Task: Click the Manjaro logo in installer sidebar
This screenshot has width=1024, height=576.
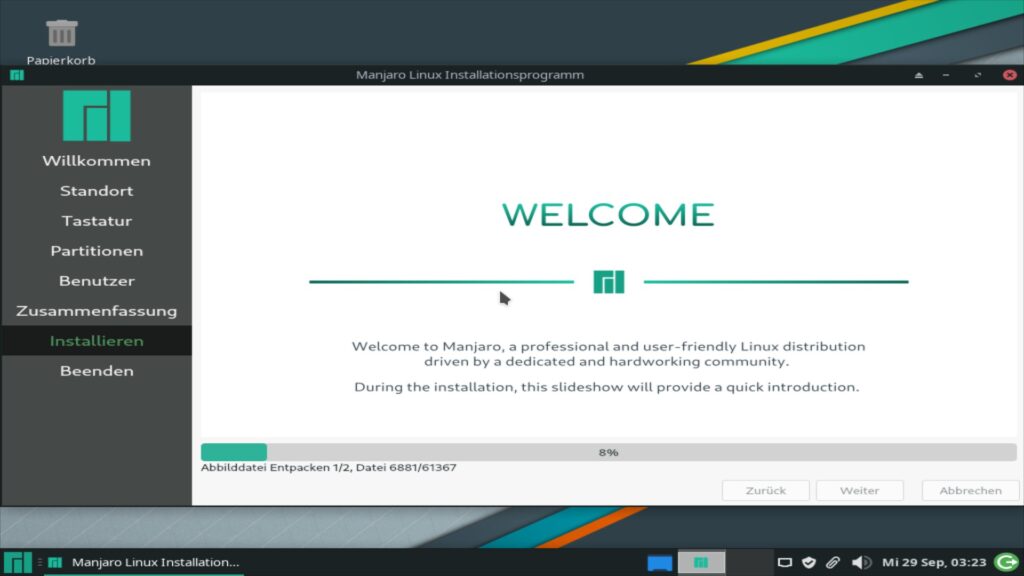Action: pyautogui.click(x=97, y=116)
